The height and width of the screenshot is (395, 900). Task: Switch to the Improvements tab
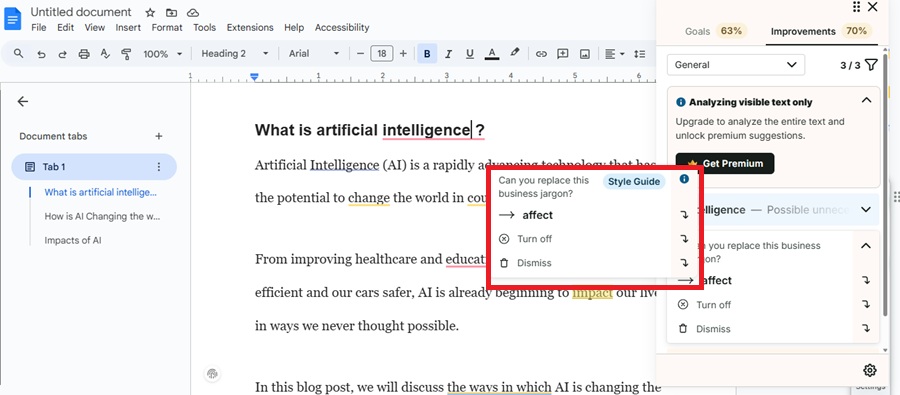[821, 31]
